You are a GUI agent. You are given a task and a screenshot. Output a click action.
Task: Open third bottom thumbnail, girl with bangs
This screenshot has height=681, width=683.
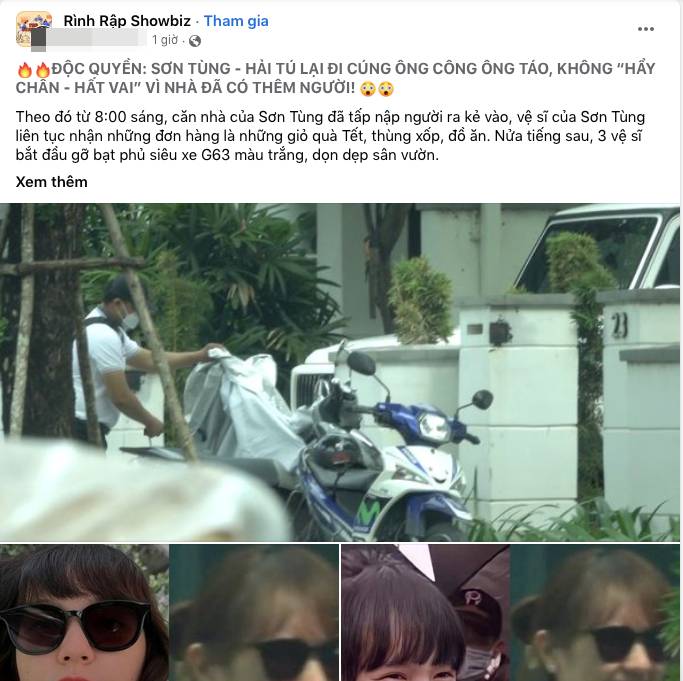pos(426,613)
